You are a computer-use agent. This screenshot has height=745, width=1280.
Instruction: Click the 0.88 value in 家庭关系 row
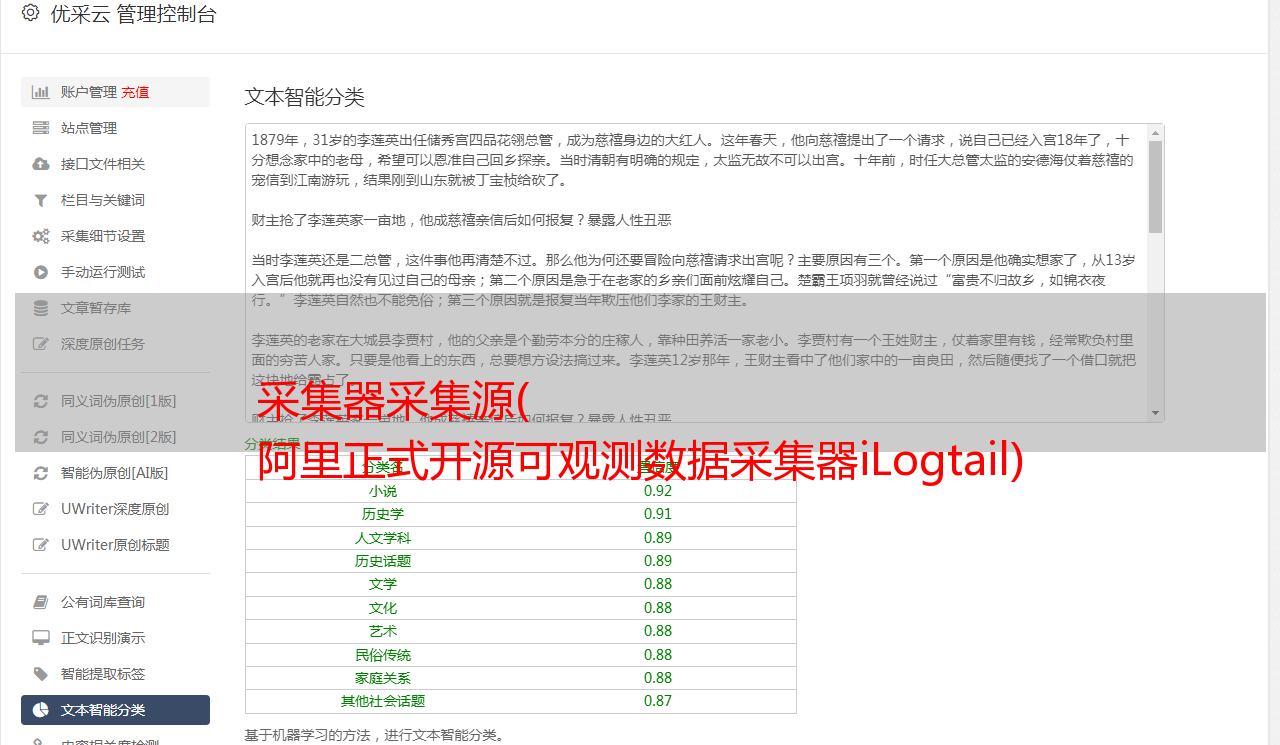tap(658, 678)
